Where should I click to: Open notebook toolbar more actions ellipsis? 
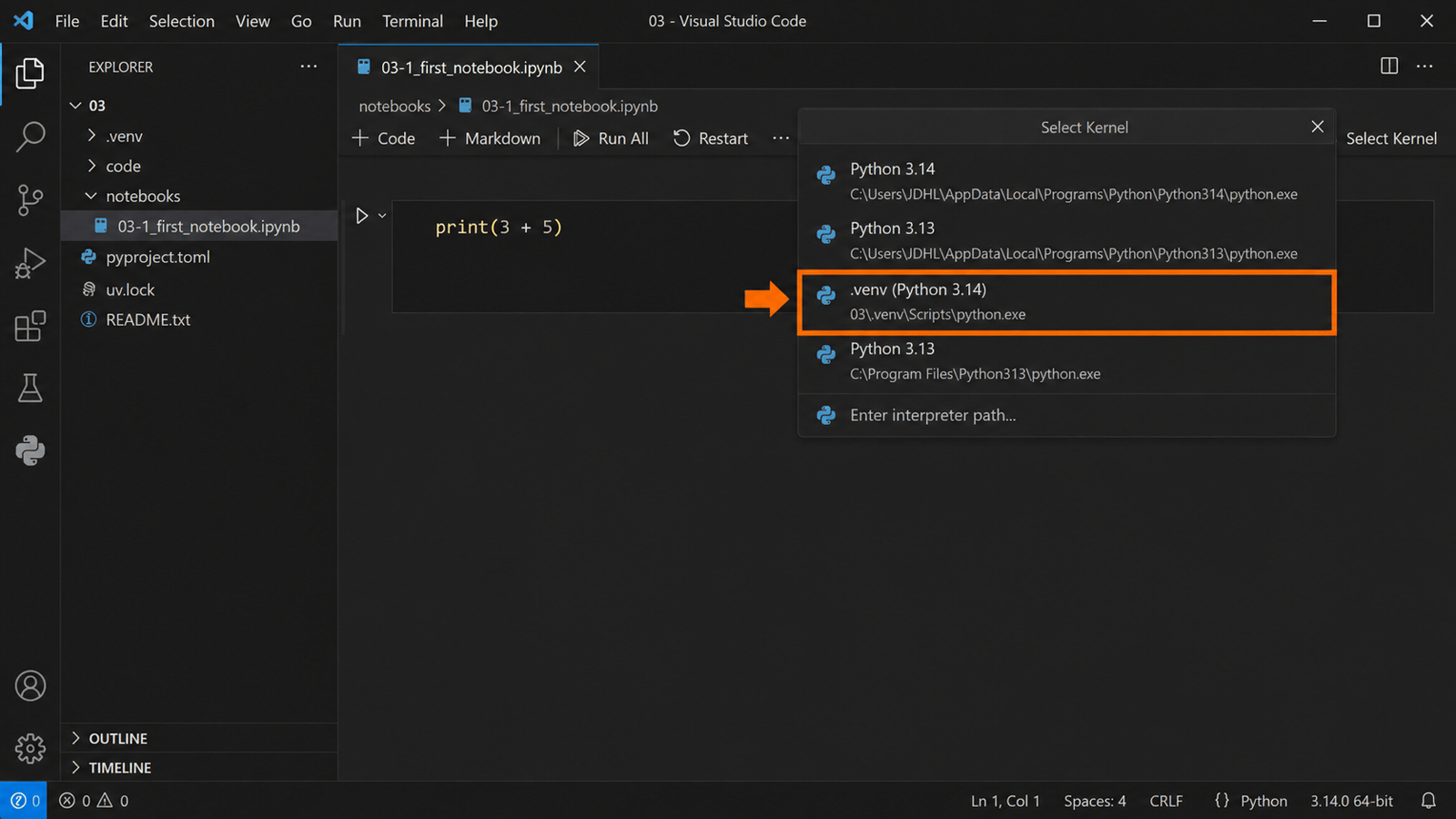point(781,138)
